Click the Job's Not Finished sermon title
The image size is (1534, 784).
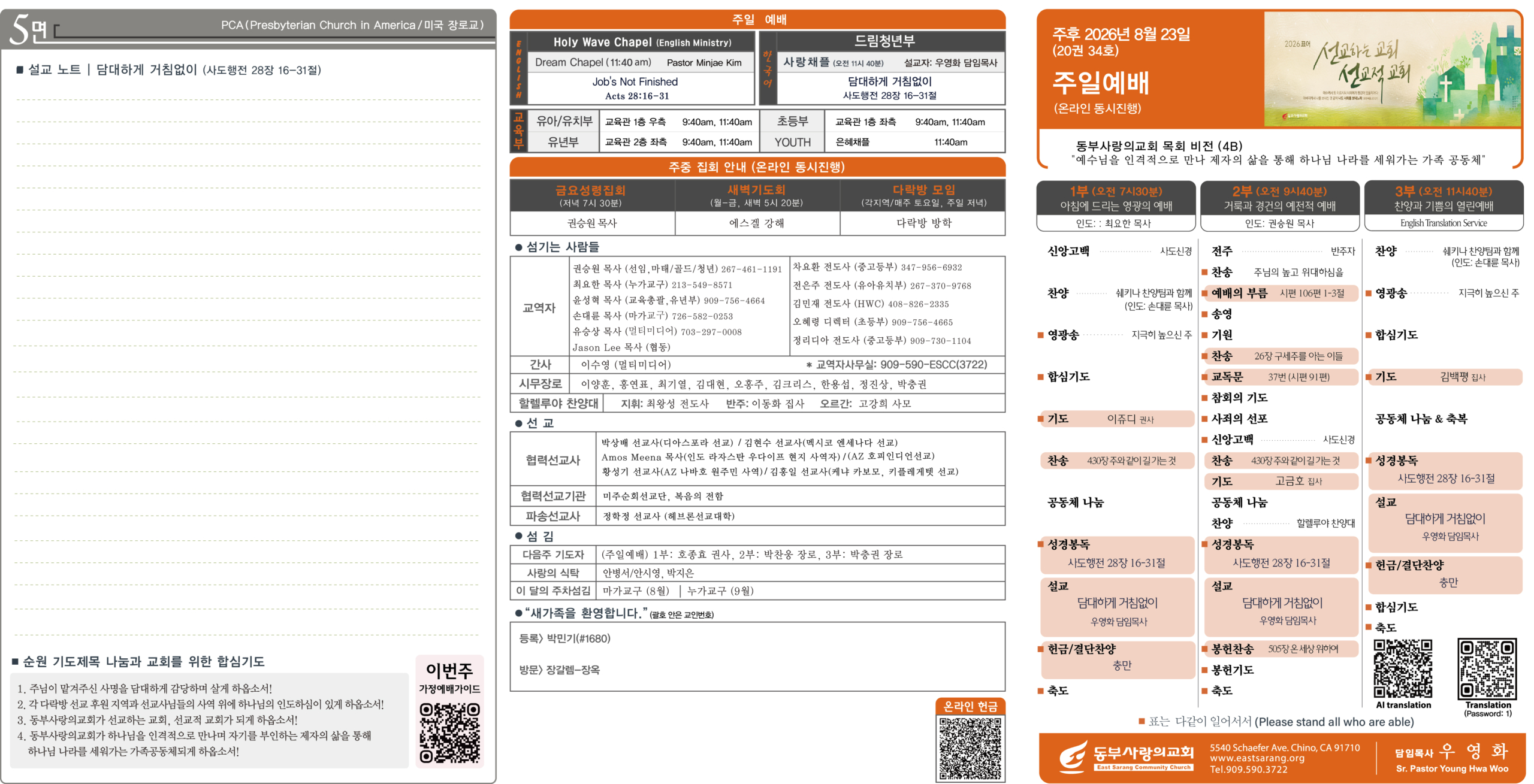[635, 81]
